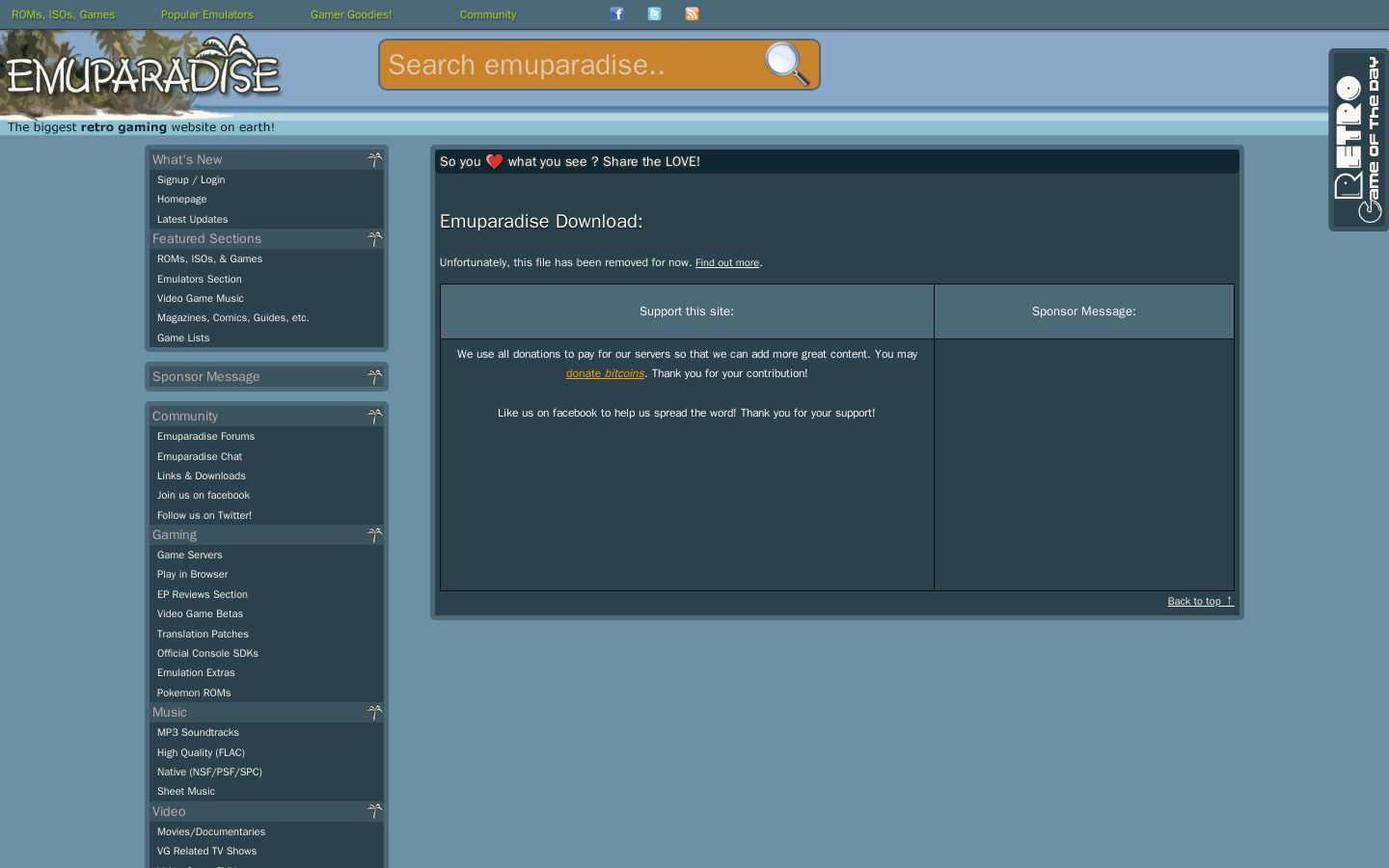This screenshot has width=1389, height=868.
Task: Open Signup / Login page
Action: click(191, 179)
